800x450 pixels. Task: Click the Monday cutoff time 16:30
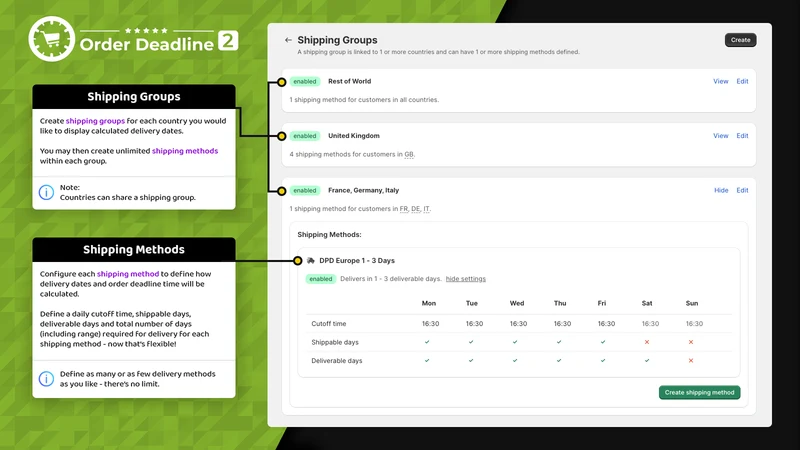(430, 323)
